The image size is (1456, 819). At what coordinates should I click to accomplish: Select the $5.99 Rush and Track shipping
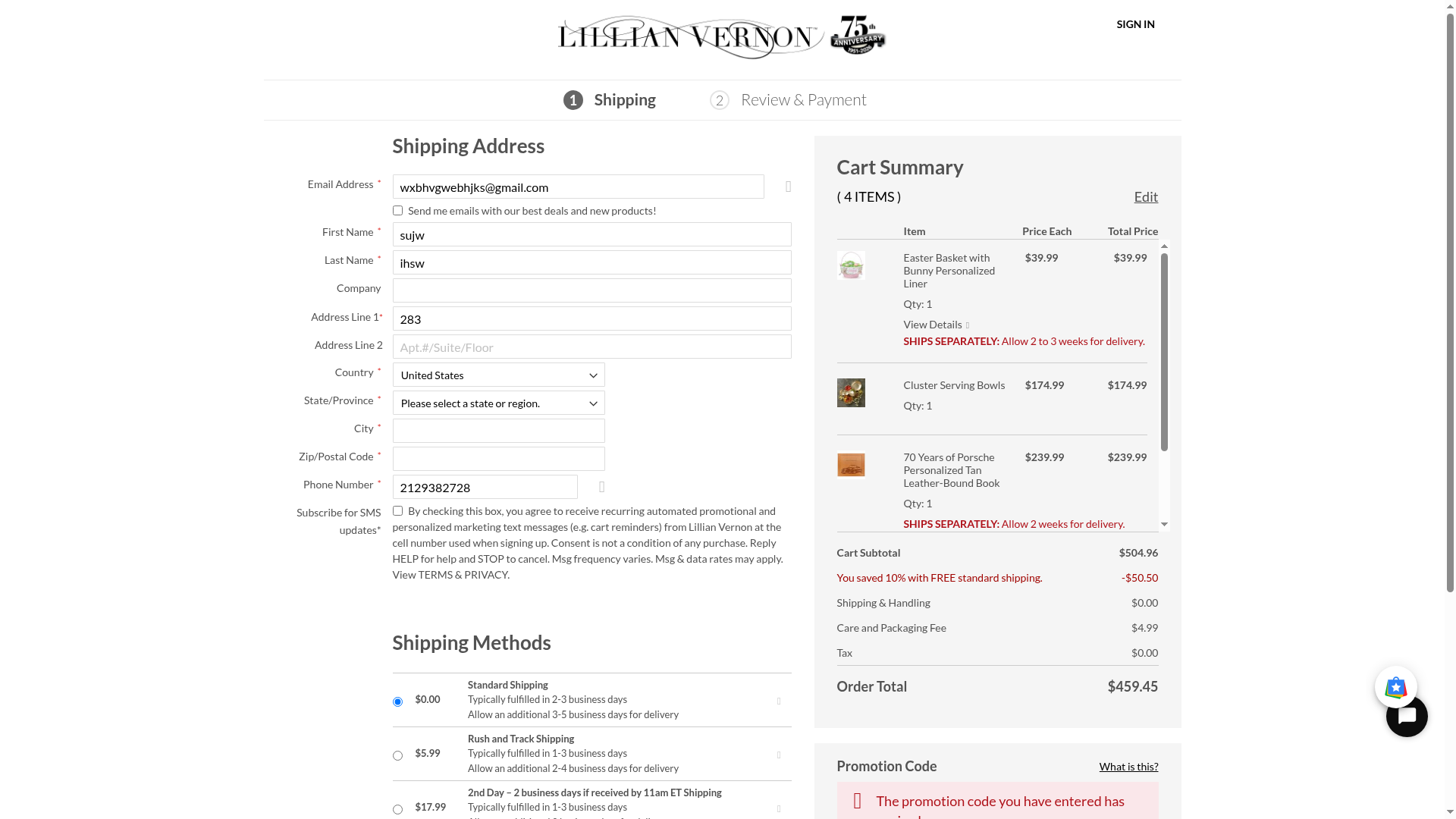click(x=397, y=755)
